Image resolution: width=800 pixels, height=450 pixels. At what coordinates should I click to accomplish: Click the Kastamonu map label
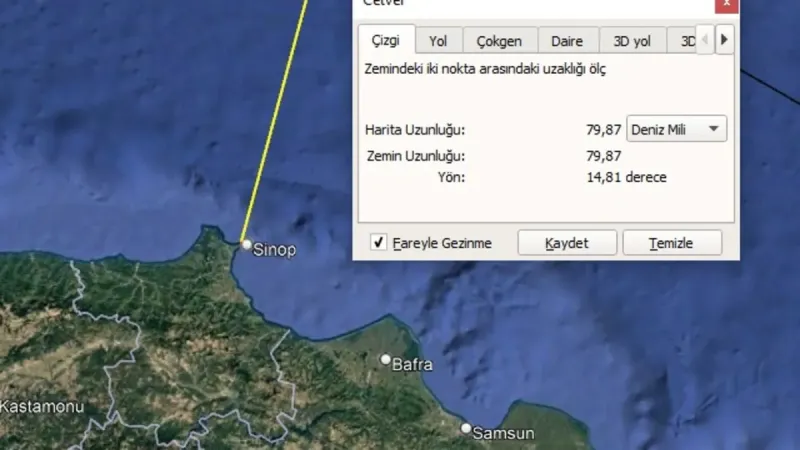point(42,407)
